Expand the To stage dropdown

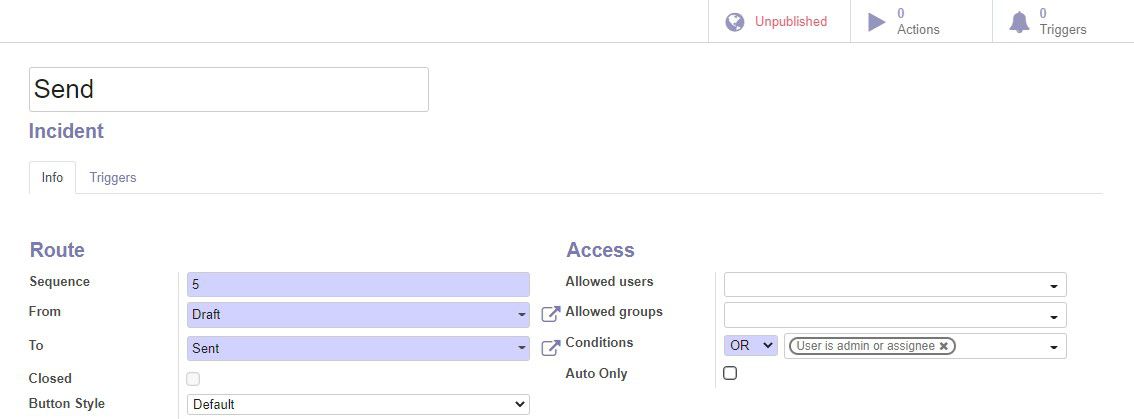click(358, 348)
